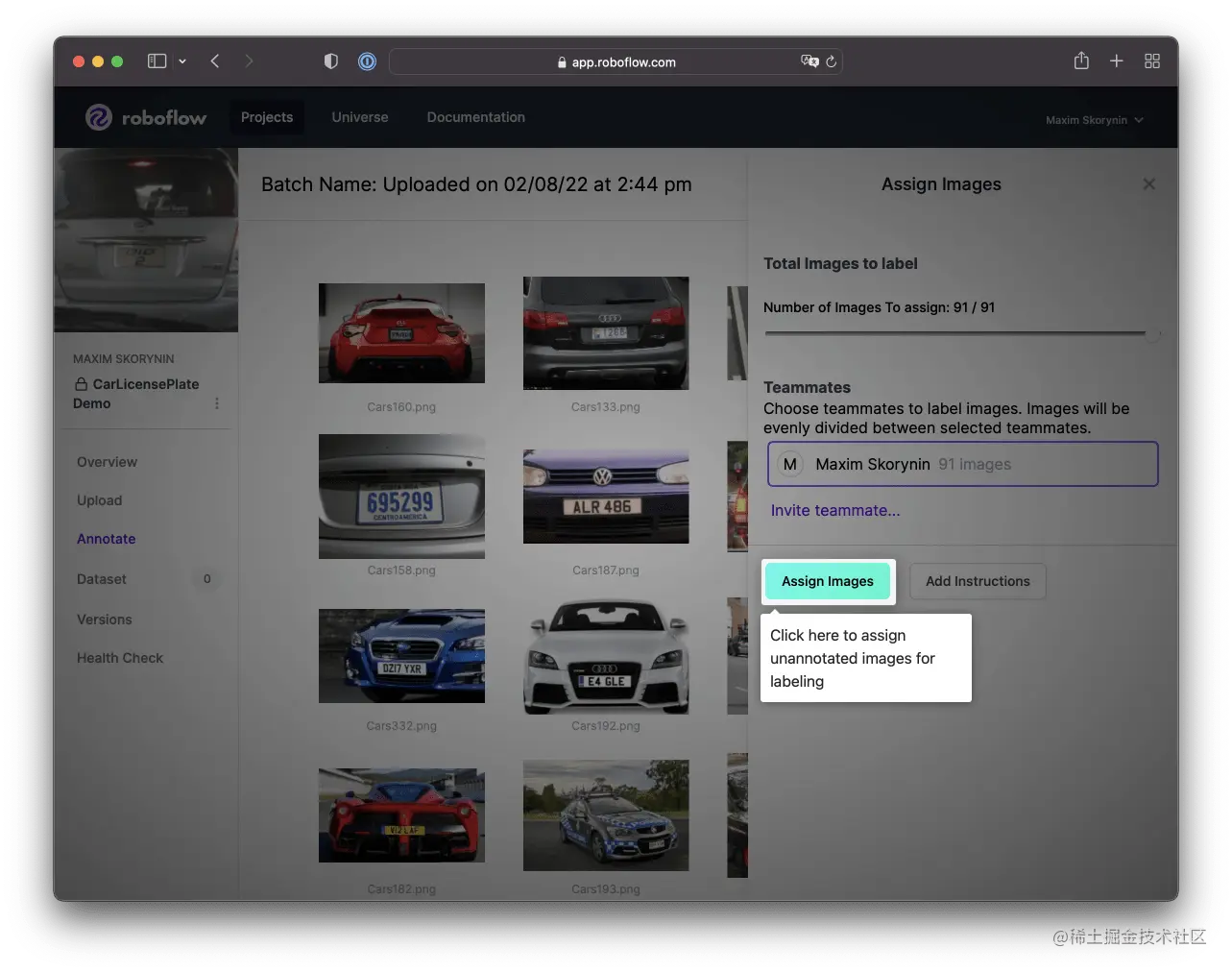Viewport: 1232px width, 972px height.
Task: Click the lock icon beside CarLicensePlate Demo
Action: tap(81, 384)
